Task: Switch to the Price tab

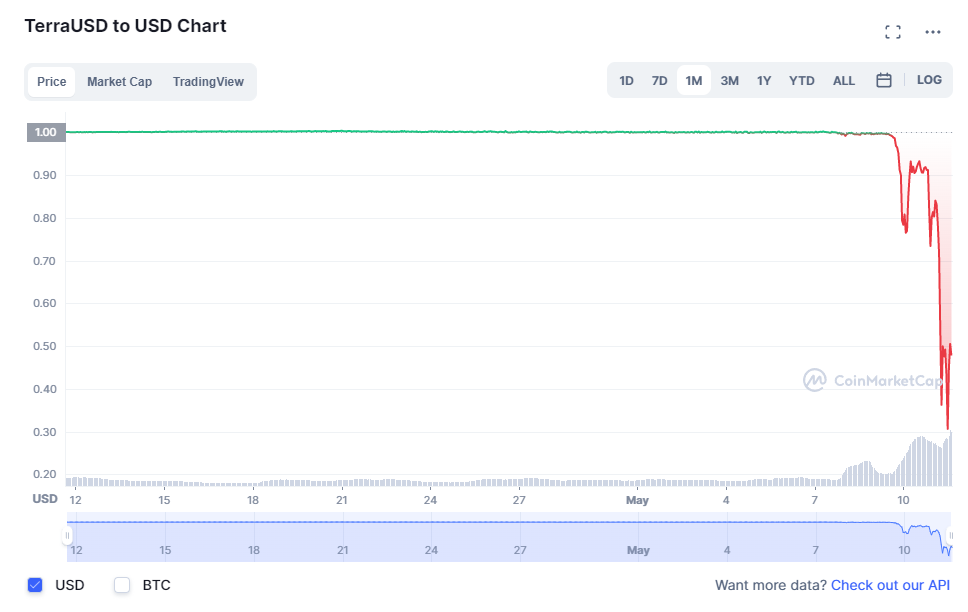Action: point(51,82)
